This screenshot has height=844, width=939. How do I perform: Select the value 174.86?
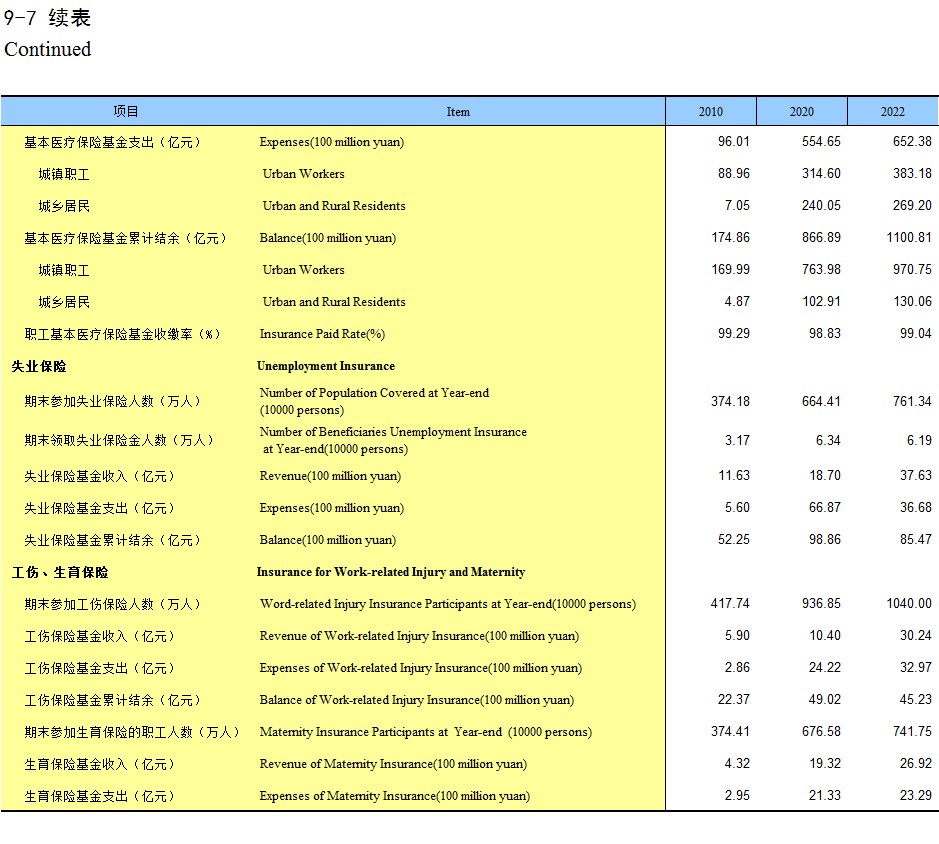tap(731, 238)
